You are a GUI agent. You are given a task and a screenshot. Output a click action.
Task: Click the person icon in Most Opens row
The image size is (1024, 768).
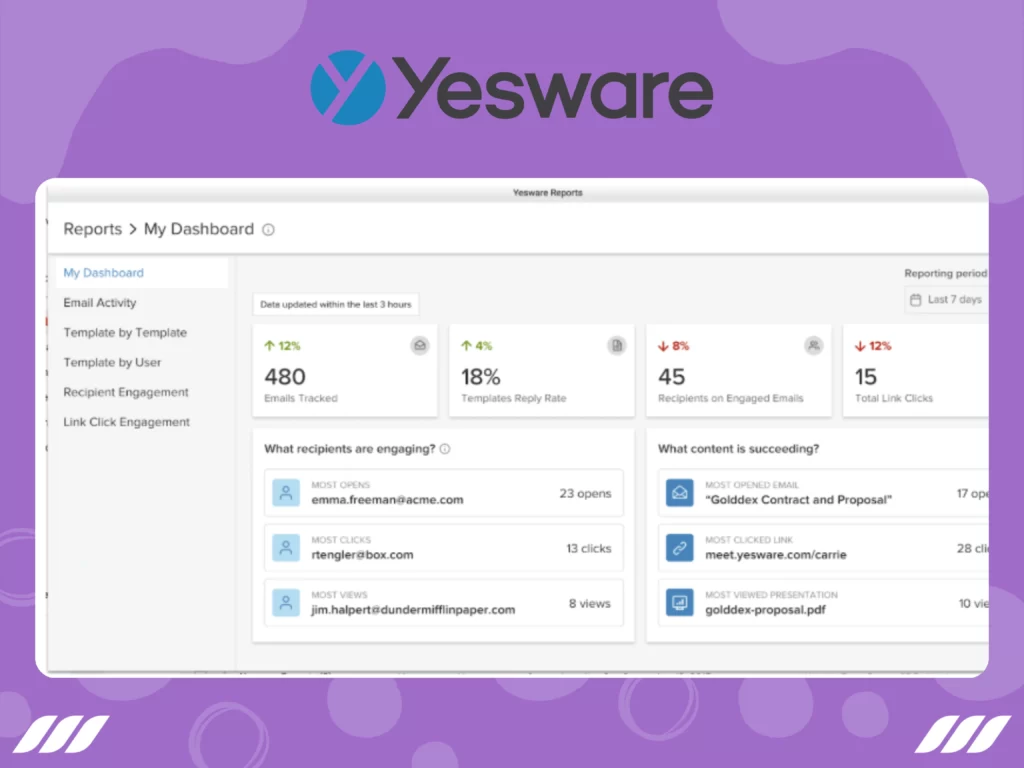285,493
